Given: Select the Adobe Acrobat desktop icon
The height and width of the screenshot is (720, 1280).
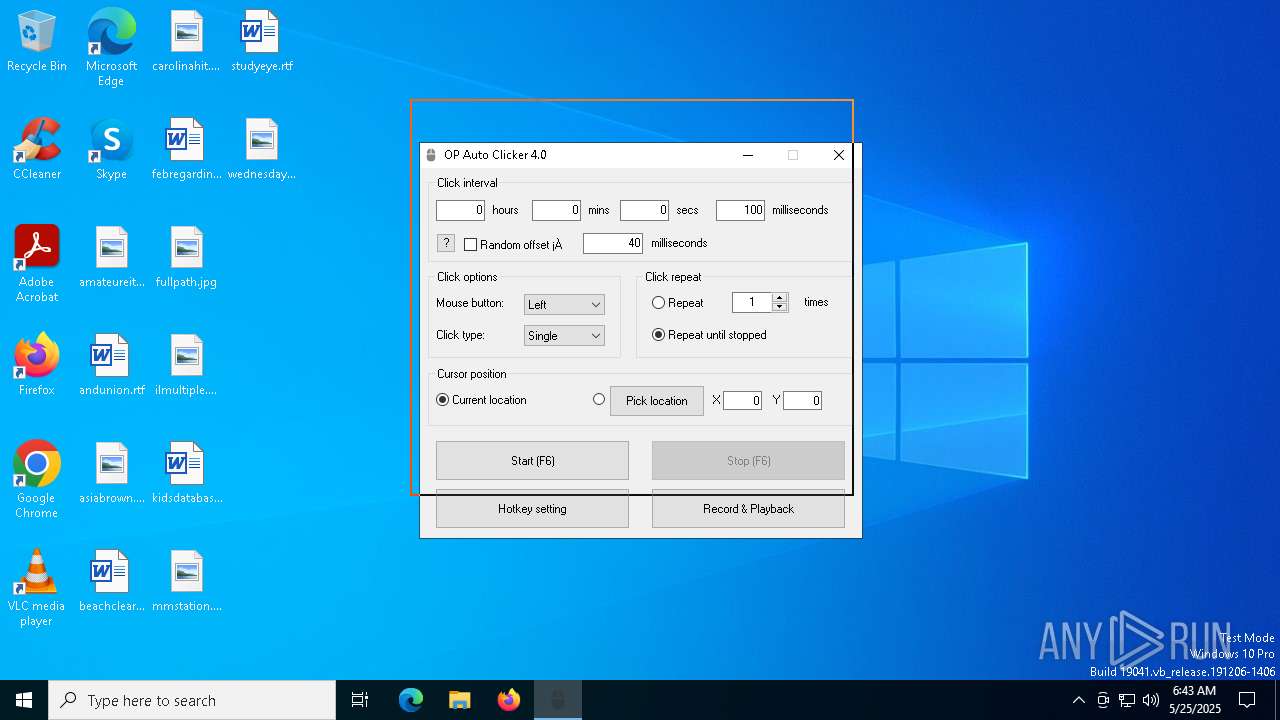Looking at the screenshot, I should pyautogui.click(x=37, y=262).
